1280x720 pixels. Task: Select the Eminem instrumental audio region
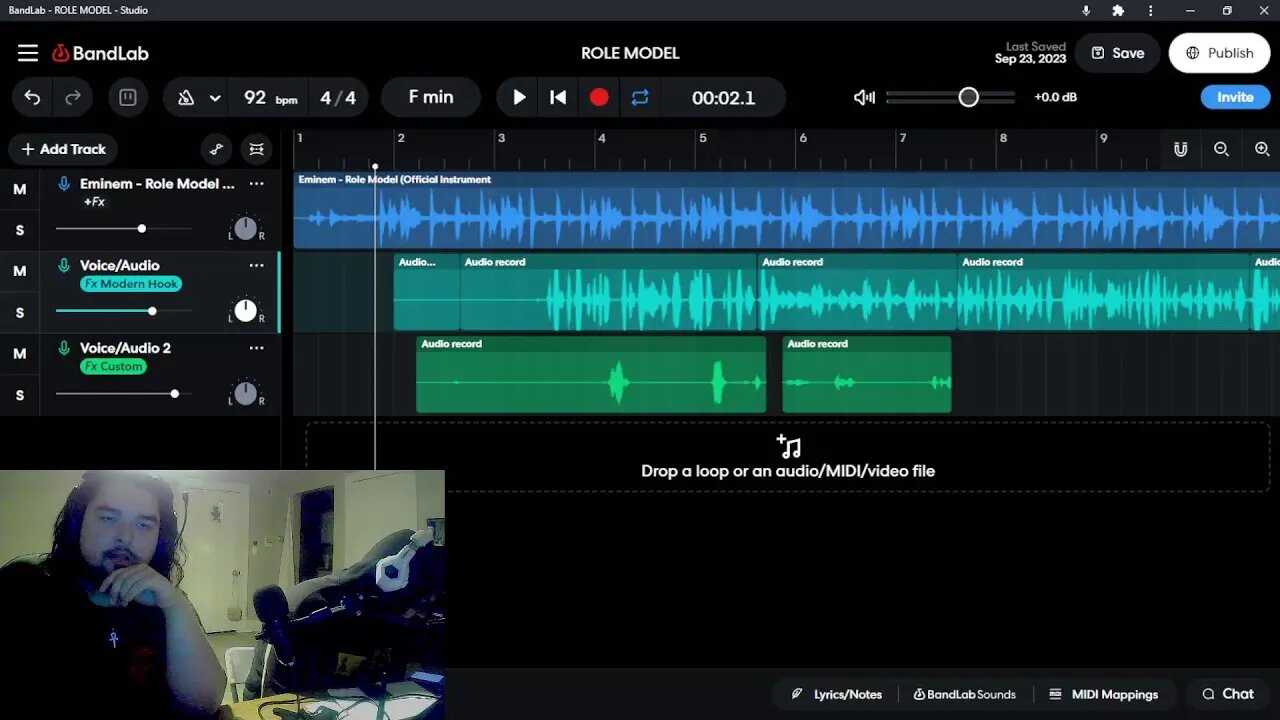787,211
